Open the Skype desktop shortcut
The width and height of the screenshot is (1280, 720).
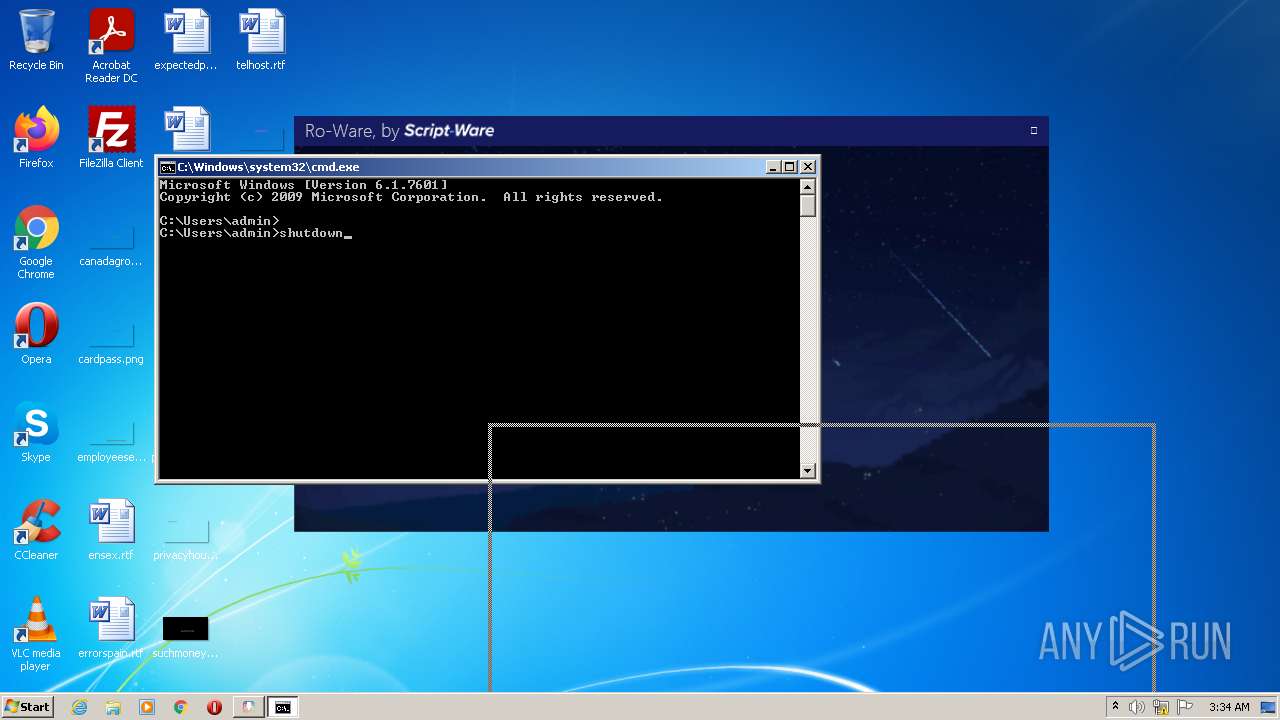(x=36, y=432)
